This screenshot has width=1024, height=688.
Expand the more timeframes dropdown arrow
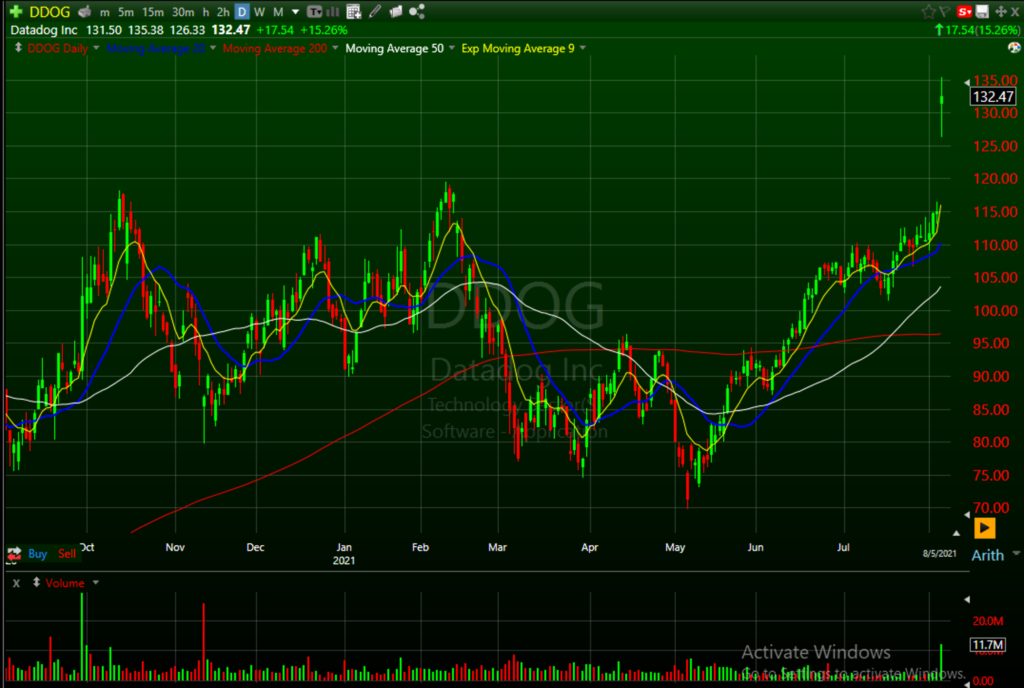[x=295, y=12]
